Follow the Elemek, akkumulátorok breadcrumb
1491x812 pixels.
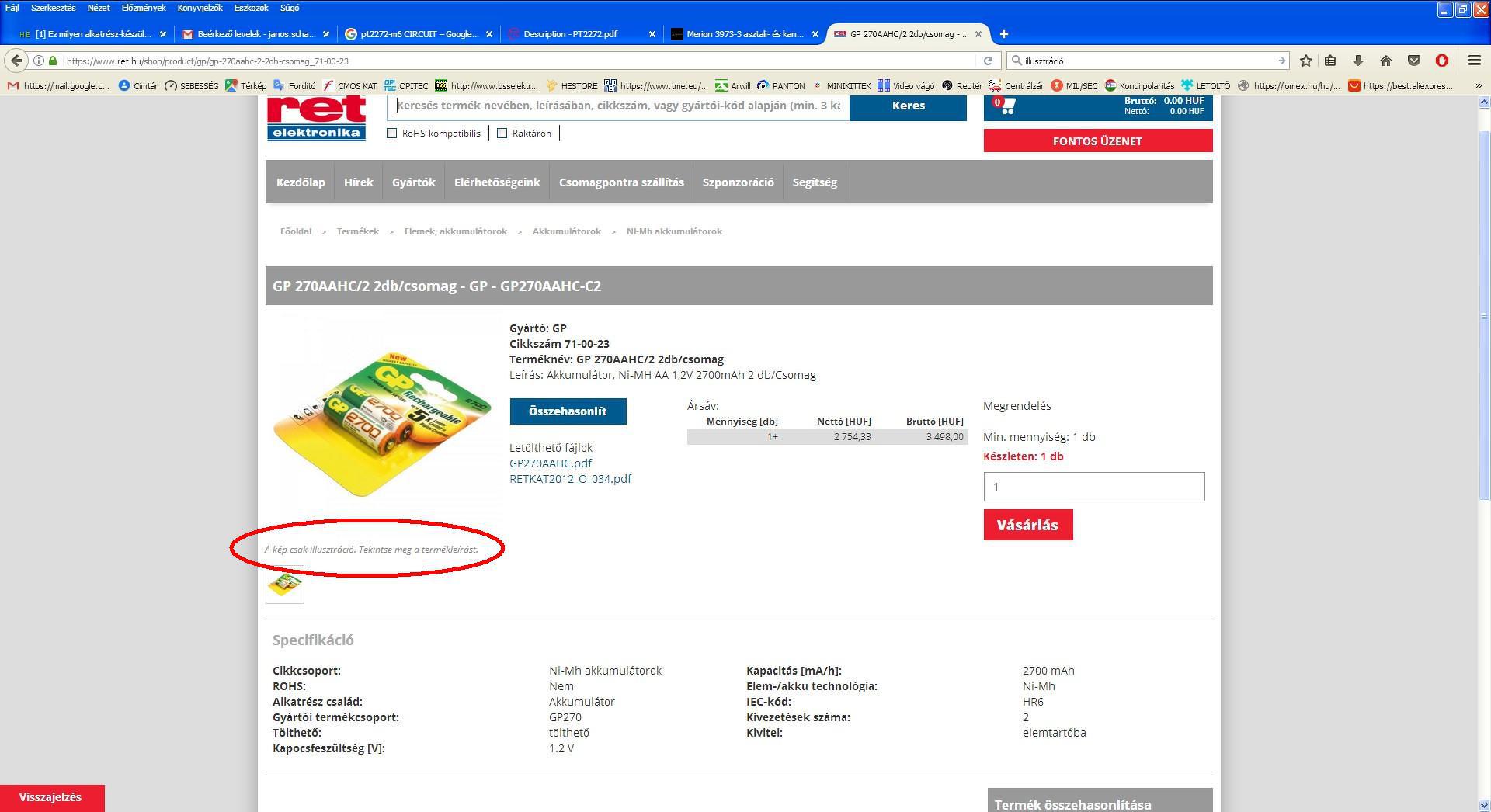pos(455,231)
